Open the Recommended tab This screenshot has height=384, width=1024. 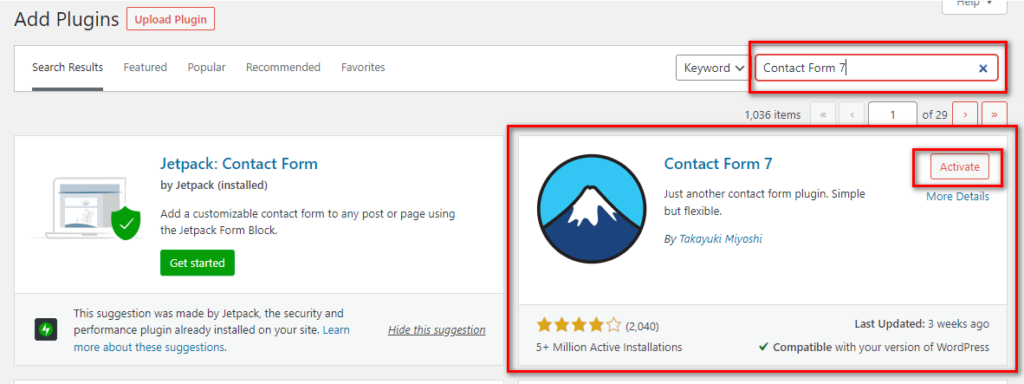coord(283,67)
